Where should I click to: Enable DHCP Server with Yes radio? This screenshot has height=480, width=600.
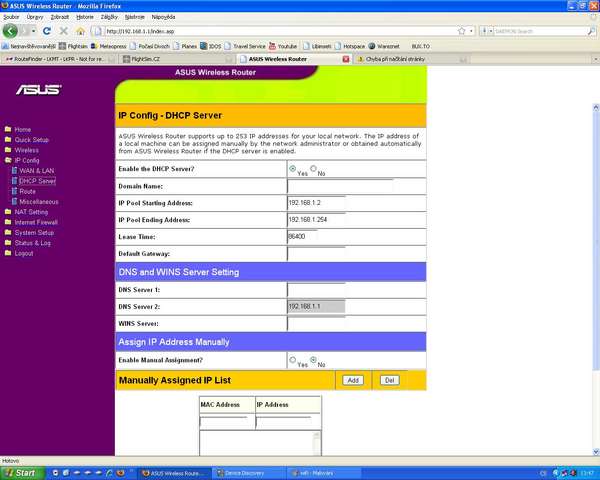click(x=293, y=168)
